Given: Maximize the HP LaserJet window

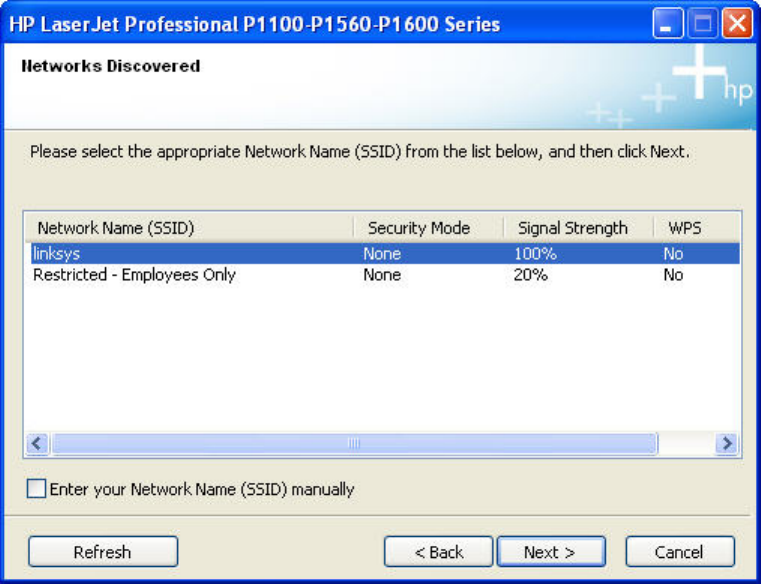Looking at the screenshot, I should tap(702, 23).
